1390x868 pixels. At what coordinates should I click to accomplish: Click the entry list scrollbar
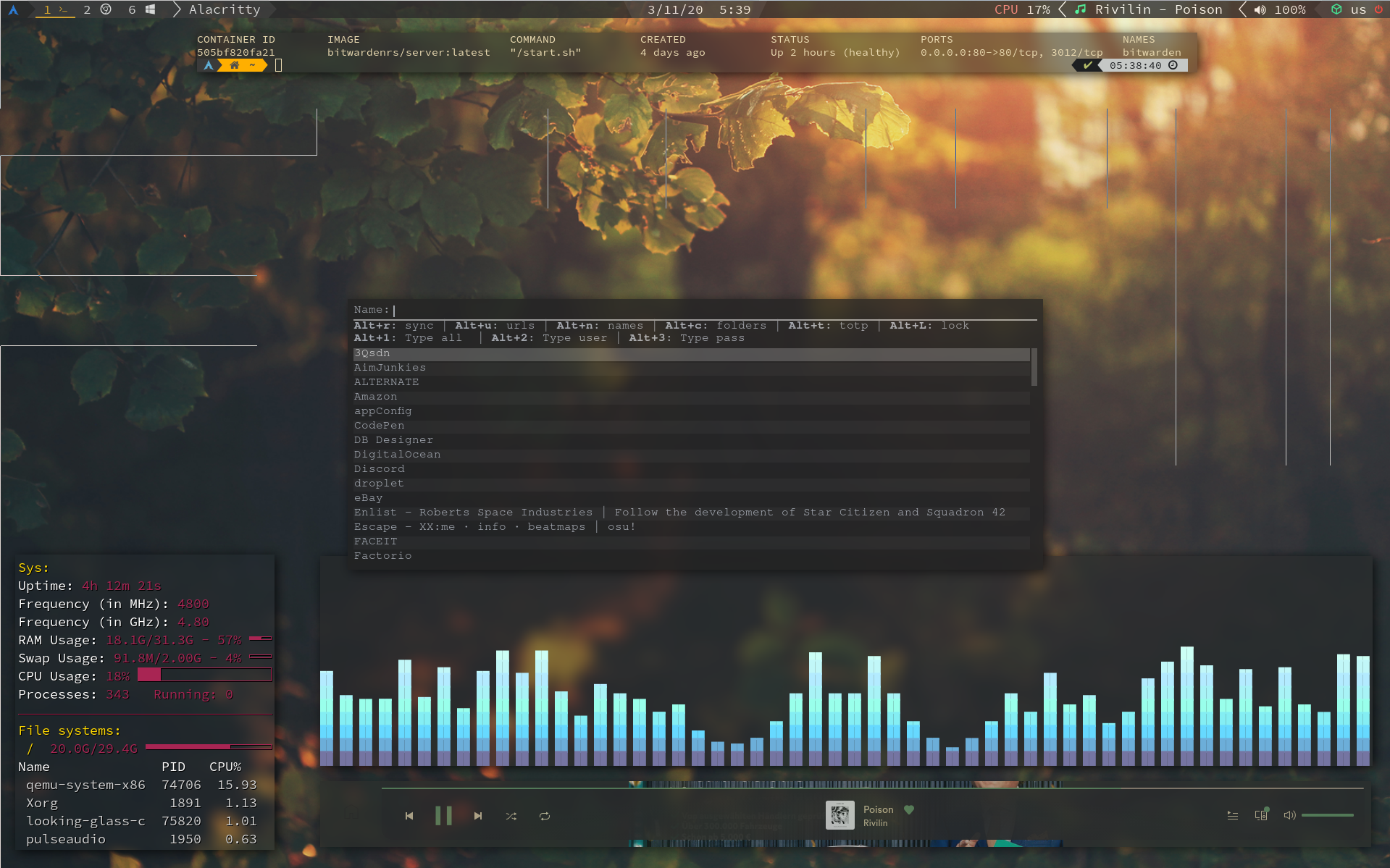click(x=1034, y=367)
